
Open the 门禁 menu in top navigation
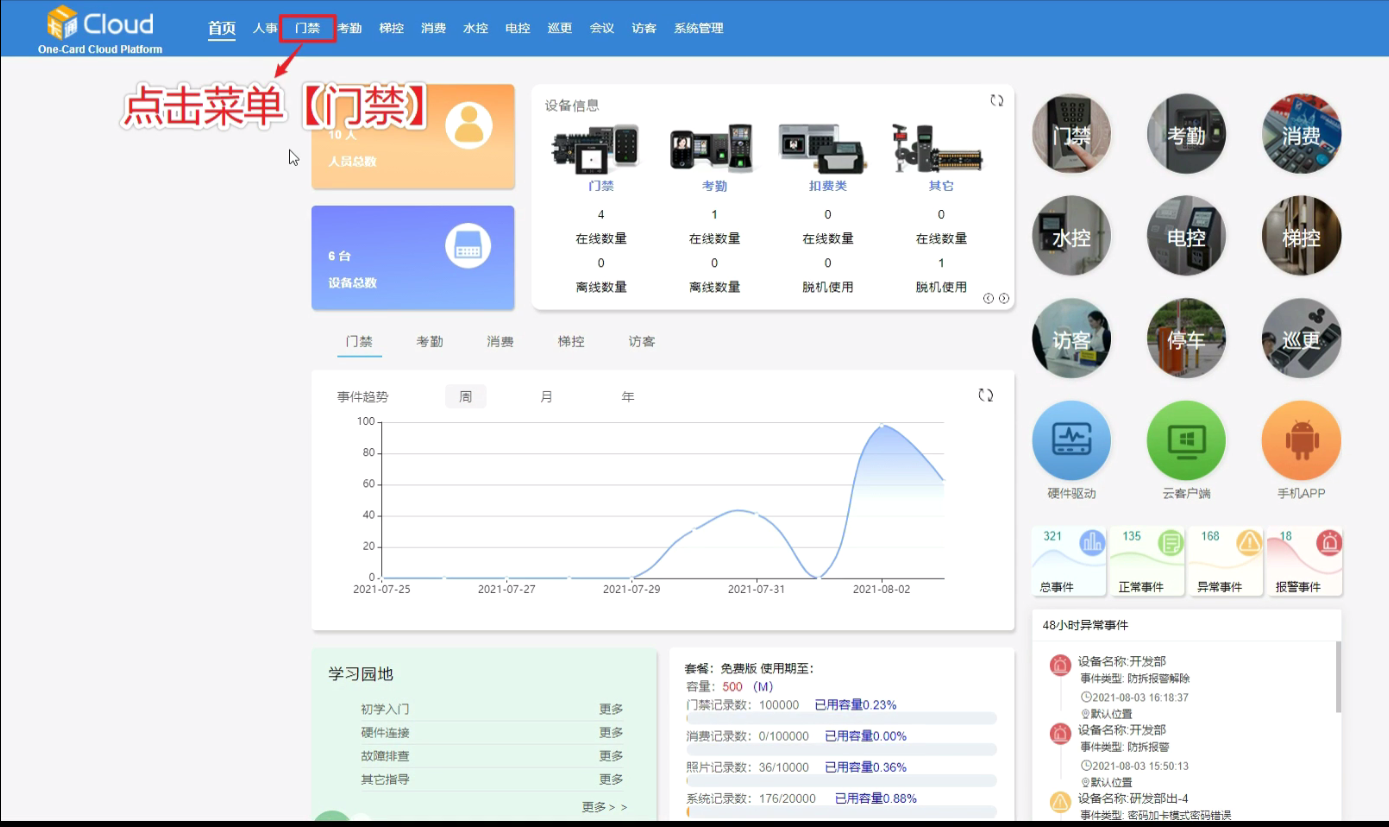coord(307,28)
